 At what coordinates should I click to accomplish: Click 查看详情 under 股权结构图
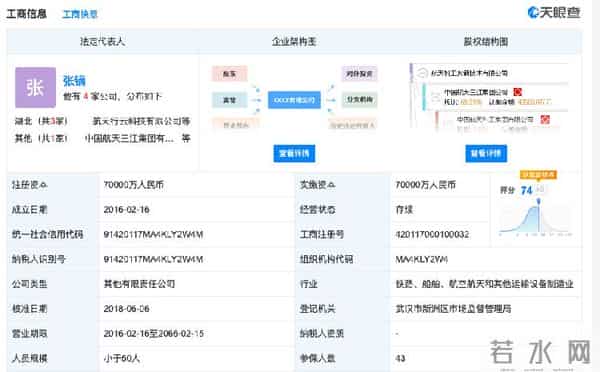pos(486,153)
